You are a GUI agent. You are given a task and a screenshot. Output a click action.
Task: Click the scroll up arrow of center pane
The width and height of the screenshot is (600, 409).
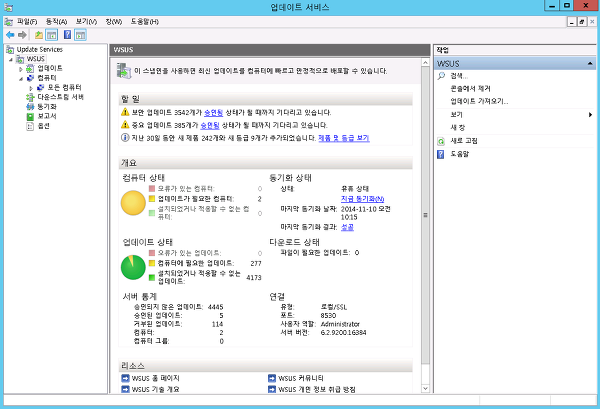click(x=425, y=62)
